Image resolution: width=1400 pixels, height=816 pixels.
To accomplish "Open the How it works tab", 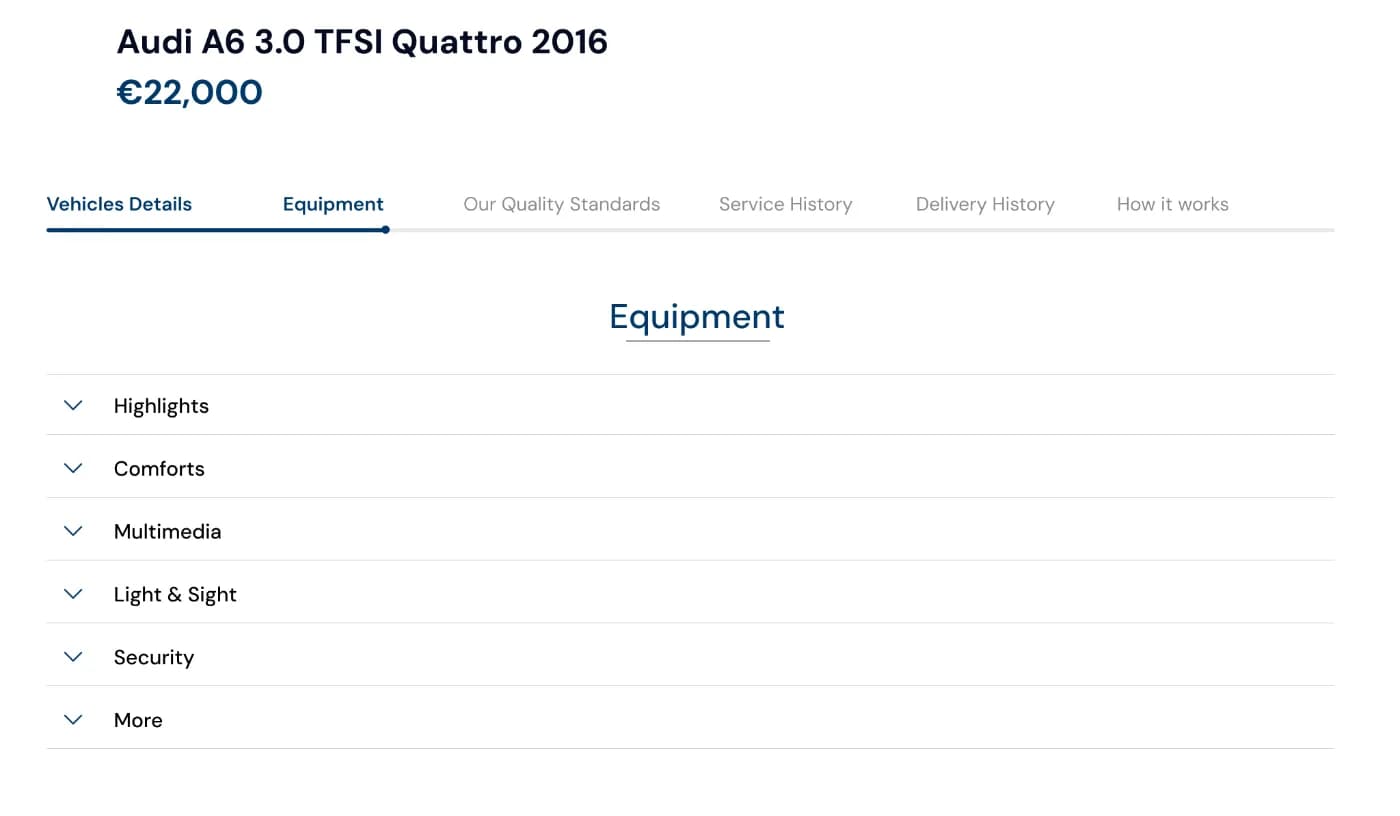I will [x=1173, y=204].
